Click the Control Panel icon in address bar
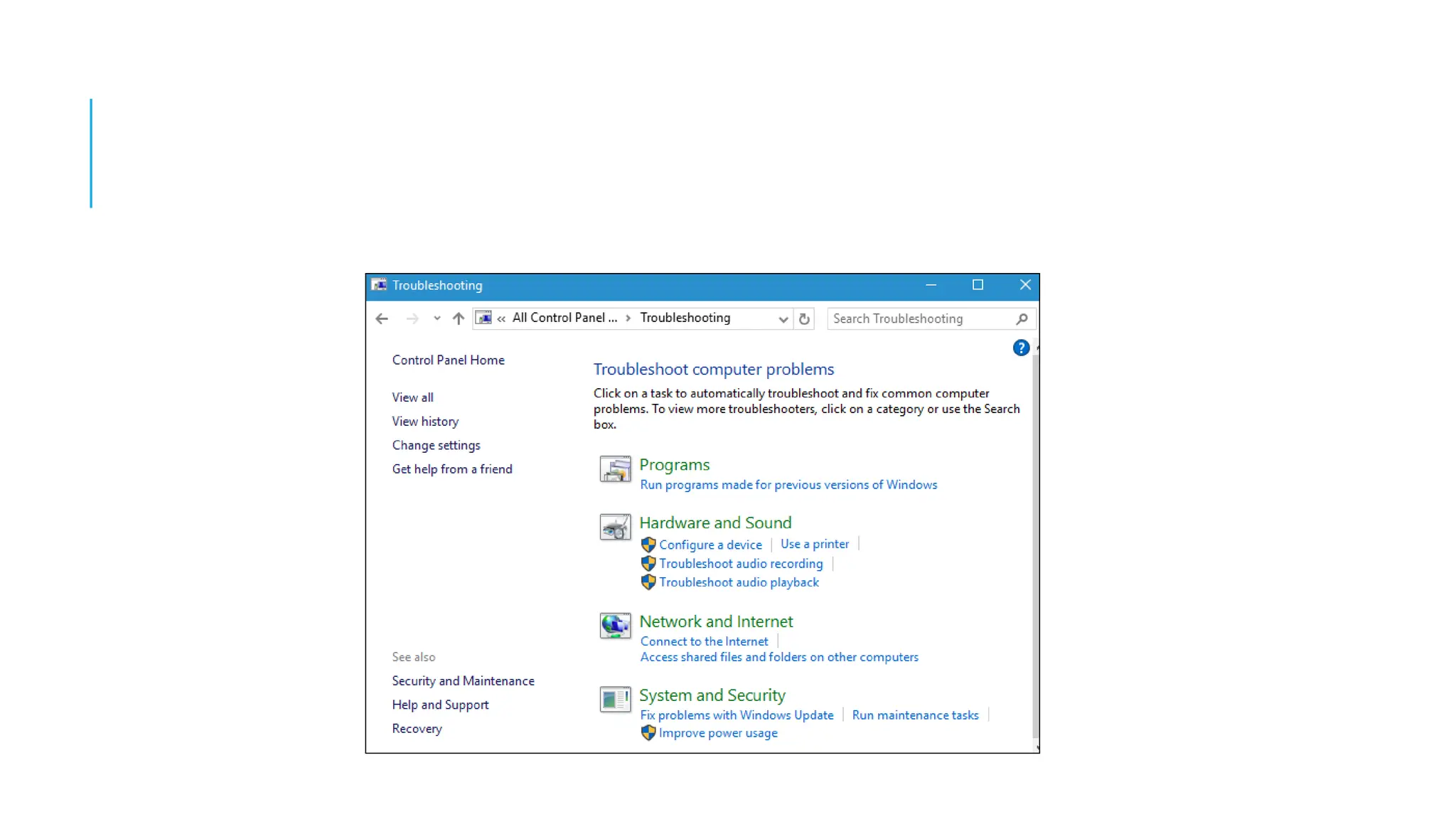1456x819 pixels. click(483, 318)
